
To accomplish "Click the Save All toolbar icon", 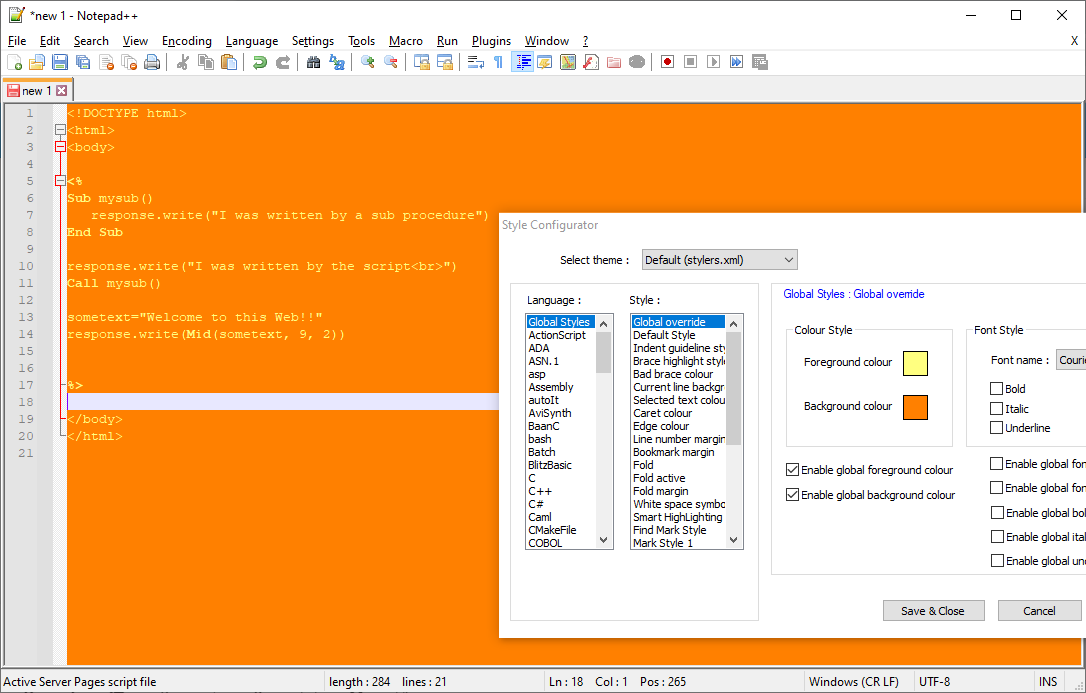I will point(83,62).
